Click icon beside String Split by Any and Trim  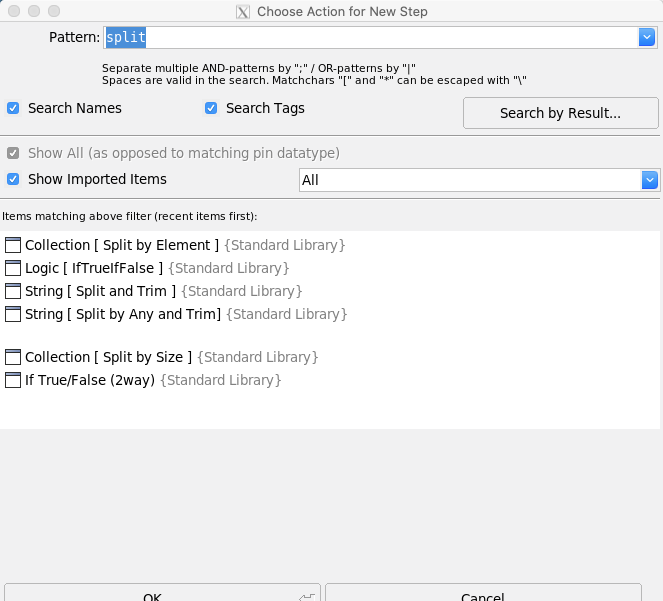[x=13, y=314]
